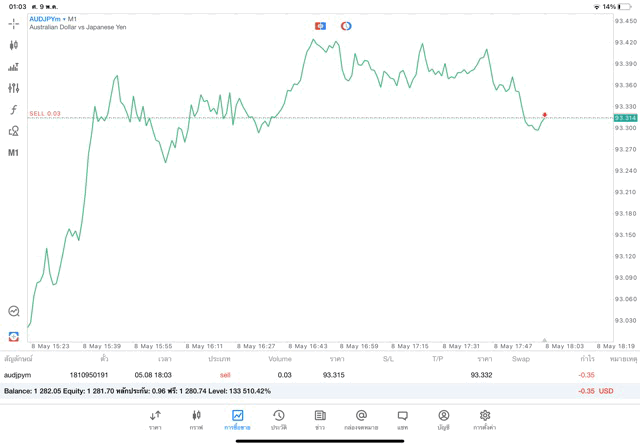
Task: Open the indicators list icon
Action: point(13,67)
